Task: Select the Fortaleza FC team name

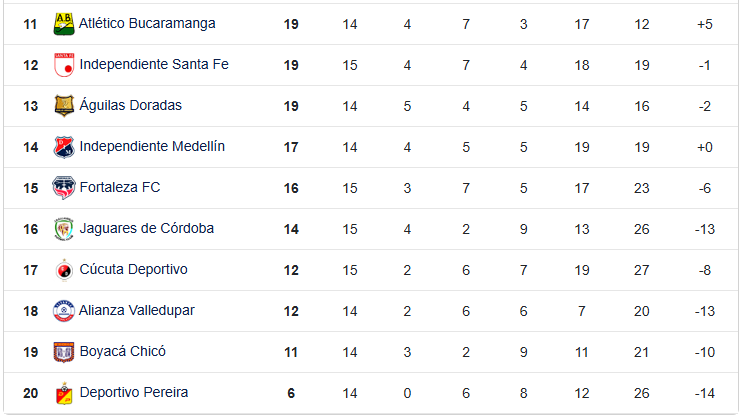Action: point(119,187)
